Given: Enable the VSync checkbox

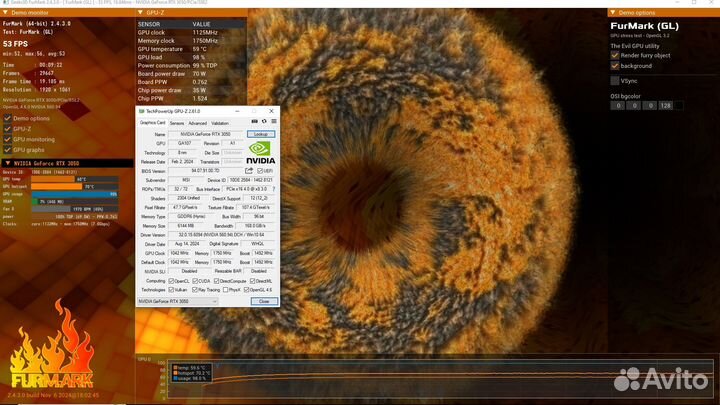Looking at the screenshot, I should (x=615, y=81).
